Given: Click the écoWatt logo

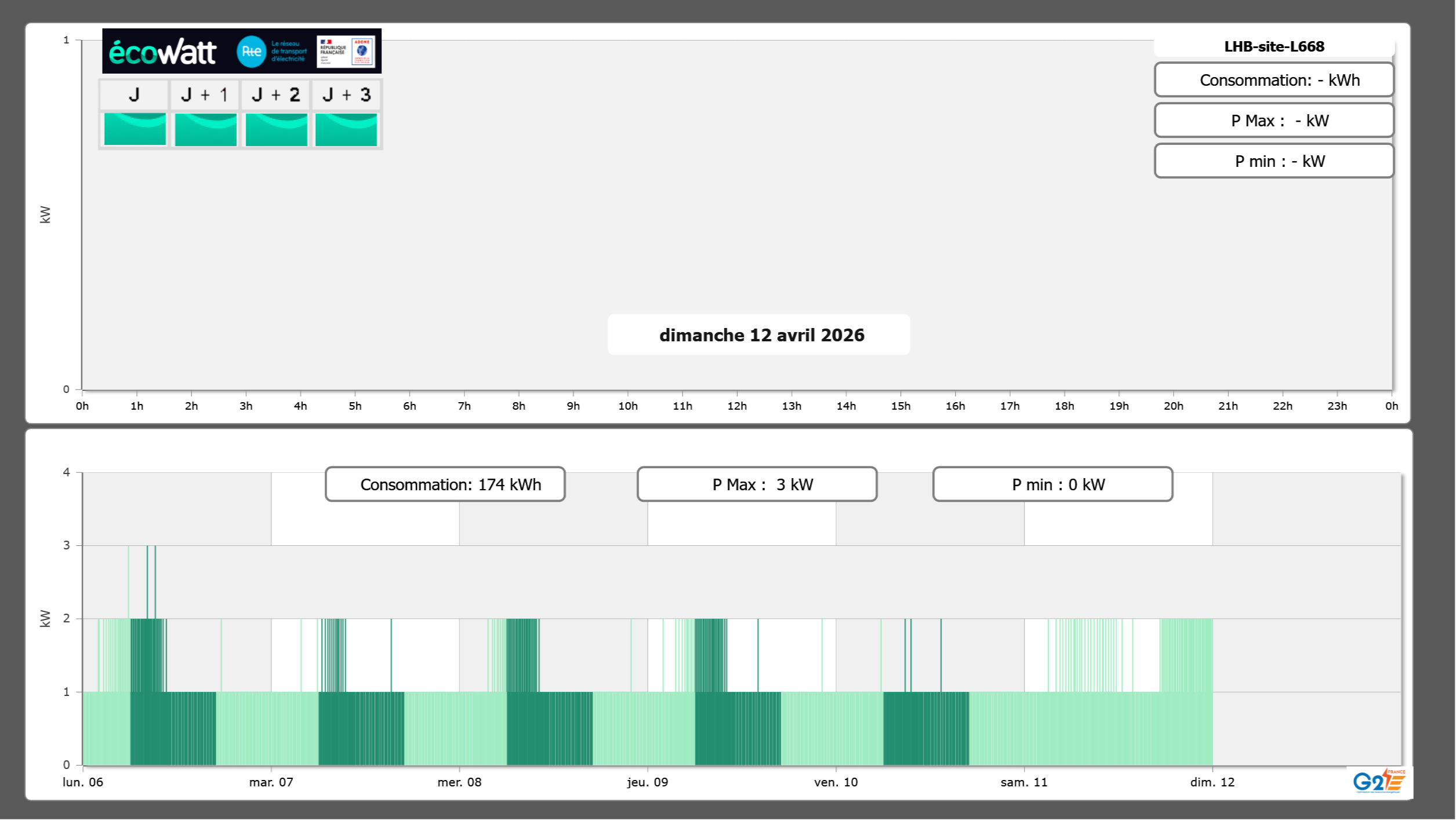Looking at the screenshot, I should click(163, 52).
